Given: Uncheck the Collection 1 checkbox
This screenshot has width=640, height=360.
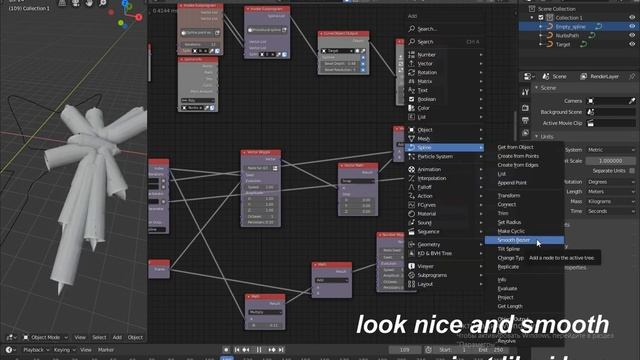Looking at the screenshot, I should [541, 18].
